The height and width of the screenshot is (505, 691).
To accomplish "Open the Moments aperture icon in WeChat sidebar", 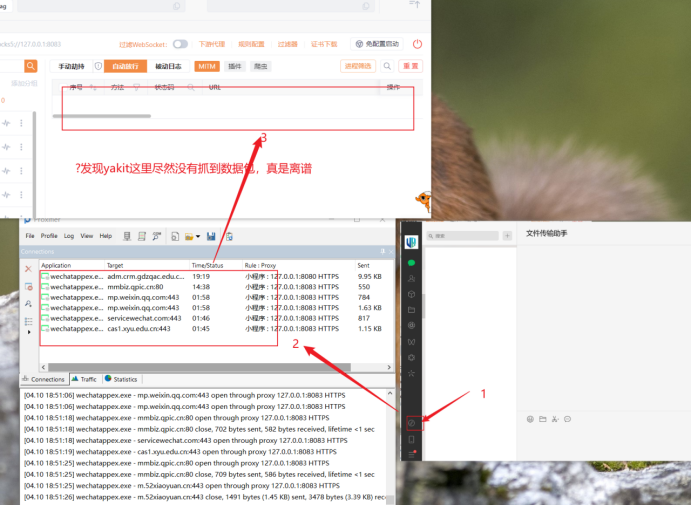I will pos(412,325).
